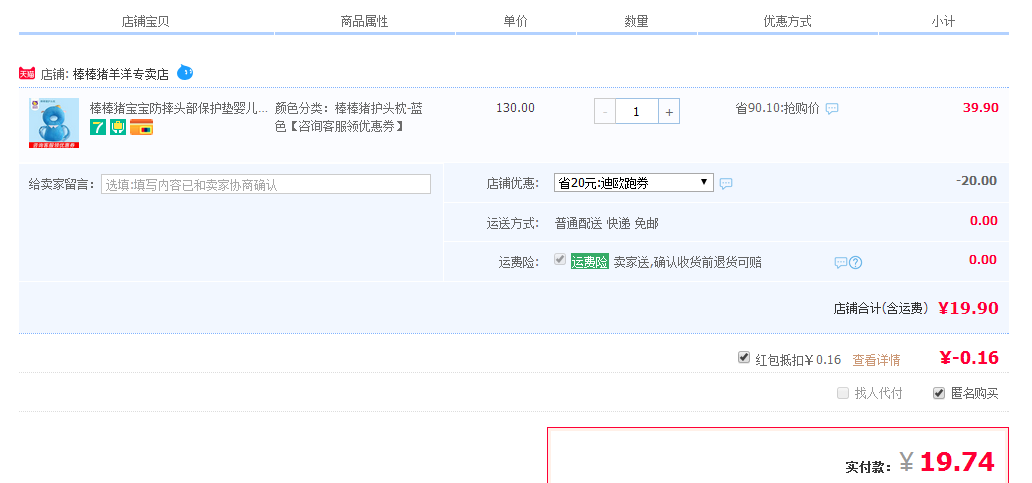Uncheck the 红包抵扣 checkbox
This screenshot has width=1032, height=483.
point(744,357)
